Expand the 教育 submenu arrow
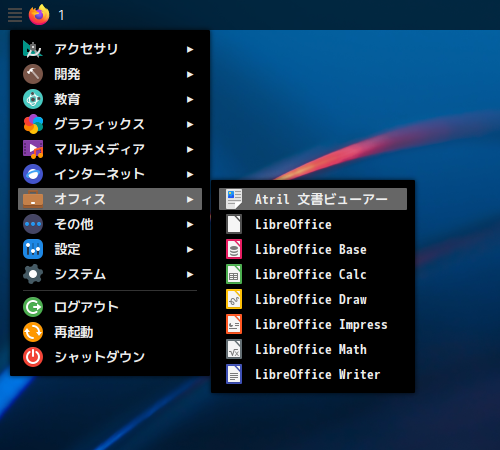This screenshot has height=450, width=500. [x=190, y=99]
